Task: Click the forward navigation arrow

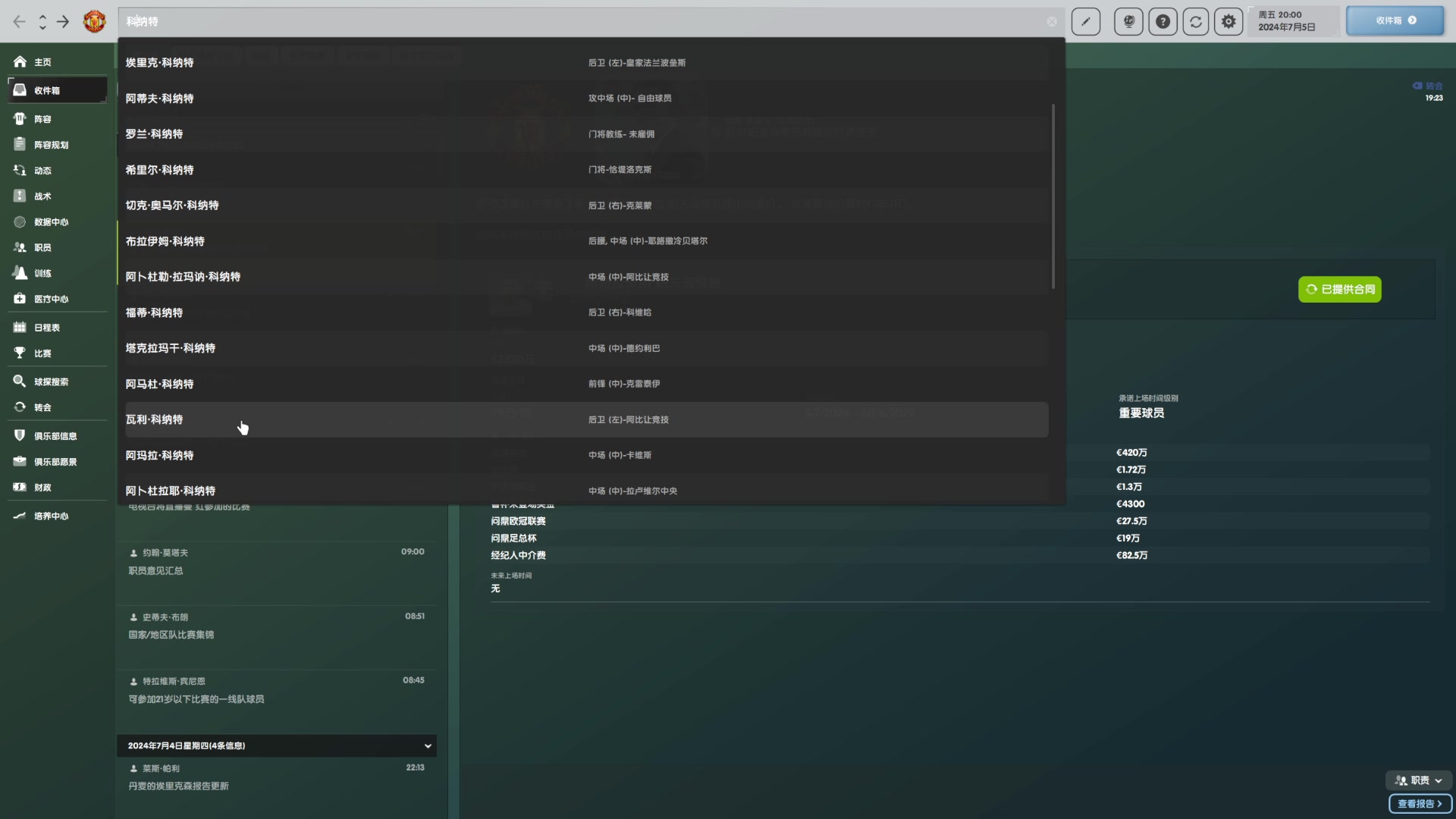Action: [63, 21]
